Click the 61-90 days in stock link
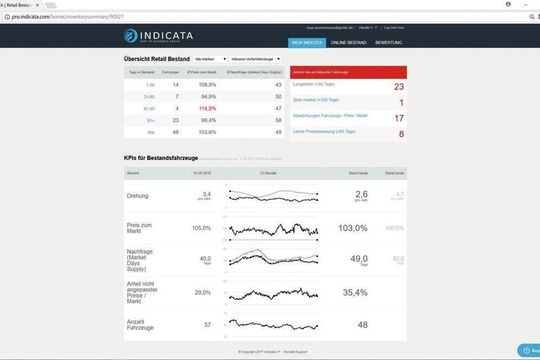Screen dimensions: 540x360 149,109
